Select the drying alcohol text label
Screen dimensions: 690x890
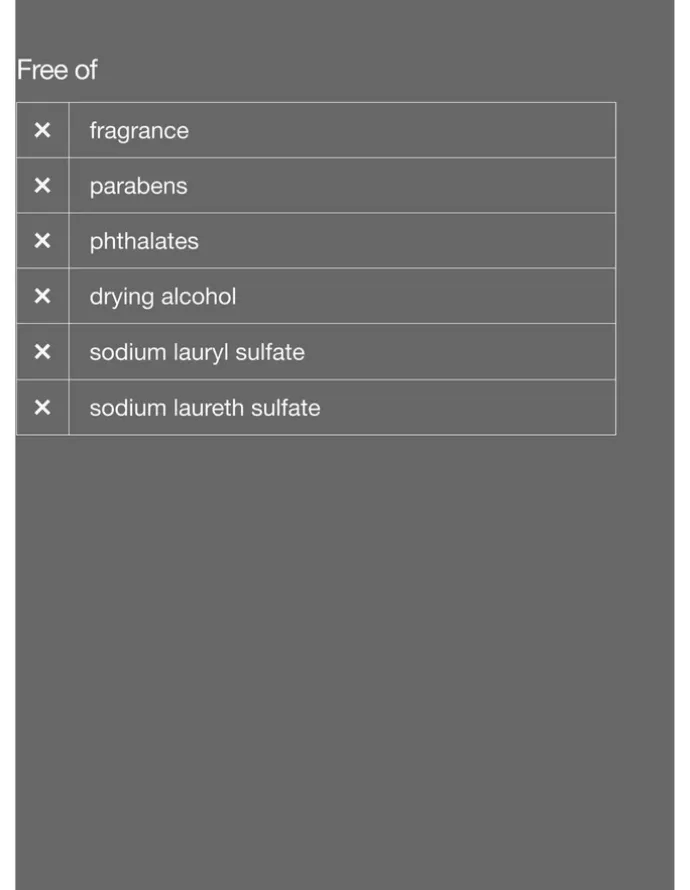click(163, 297)
